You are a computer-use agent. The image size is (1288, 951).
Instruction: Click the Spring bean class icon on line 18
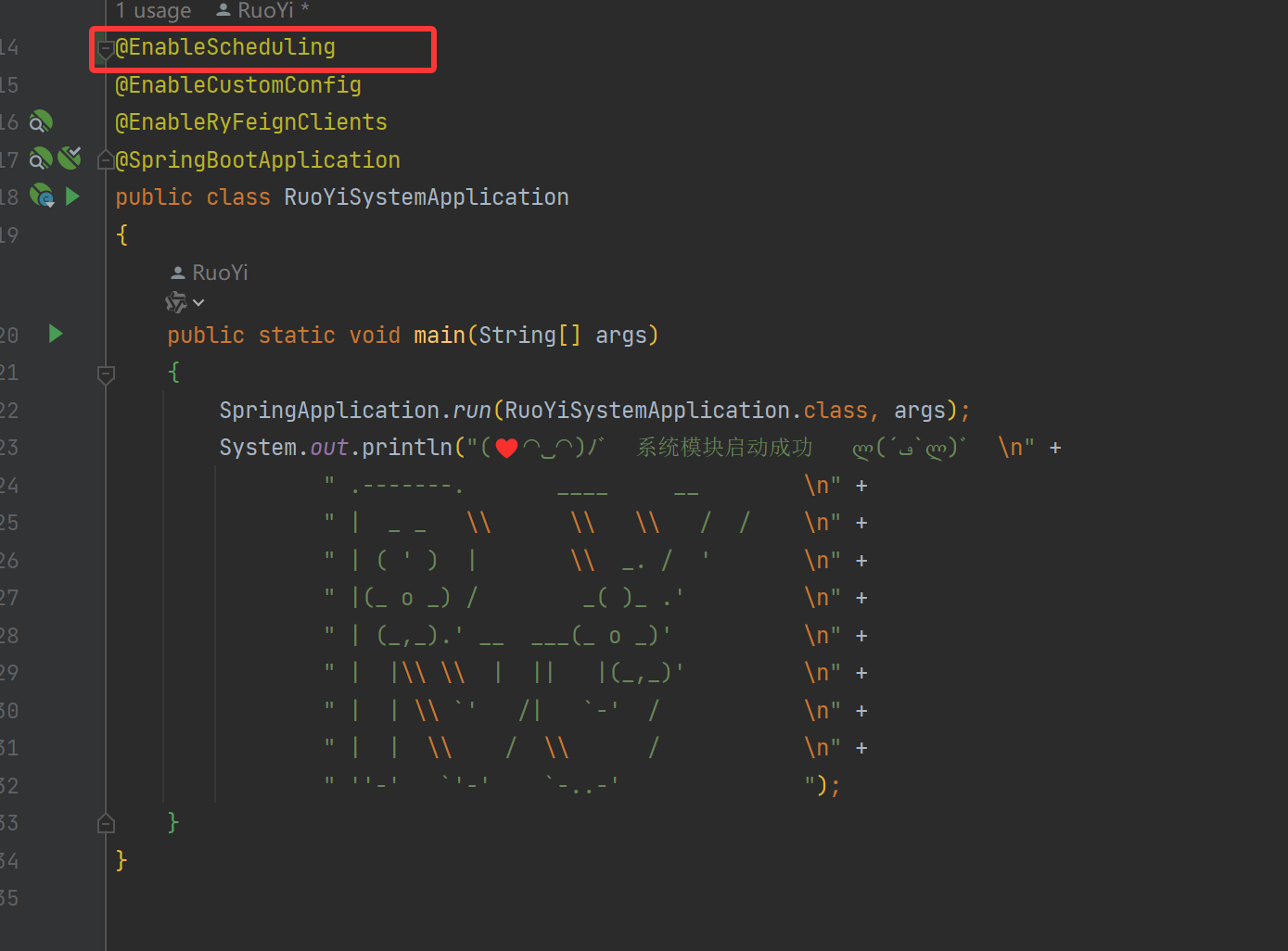[x=42, y=196]
